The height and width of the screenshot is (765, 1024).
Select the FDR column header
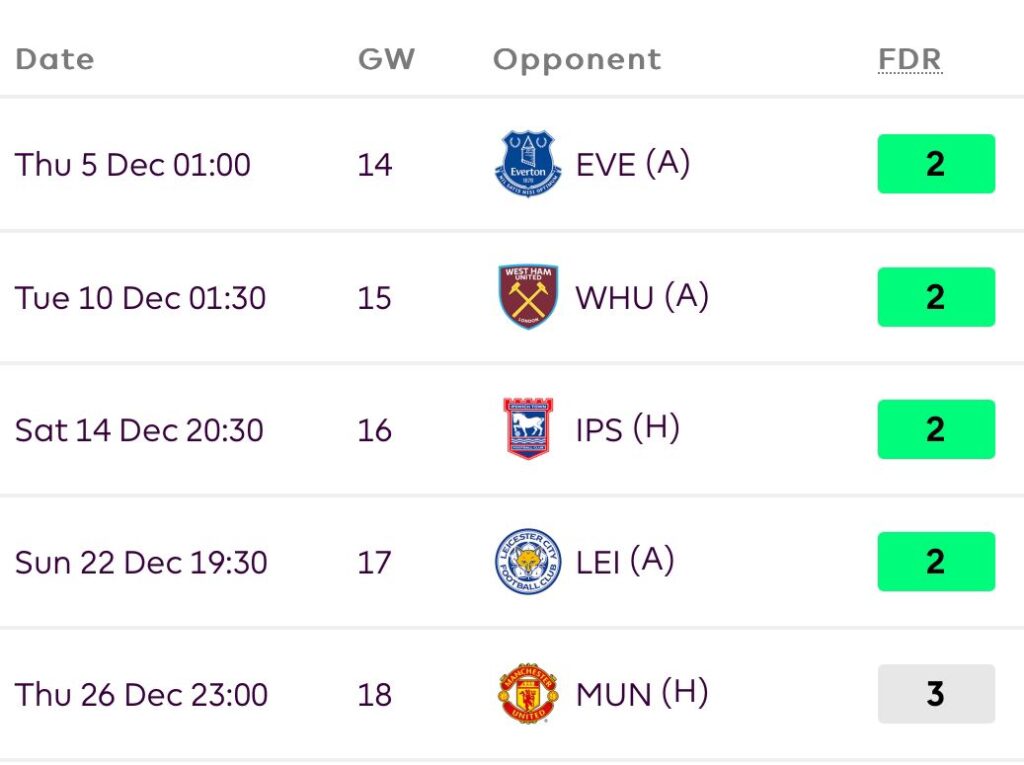click(x=909, y=59)
